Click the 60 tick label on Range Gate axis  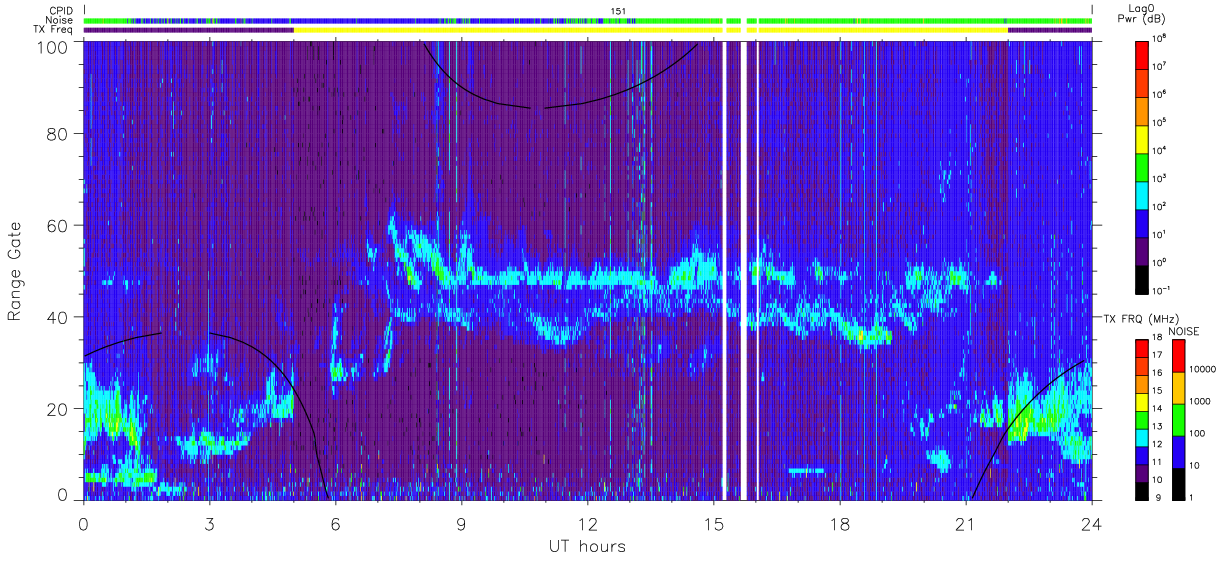tap(57, 225)
